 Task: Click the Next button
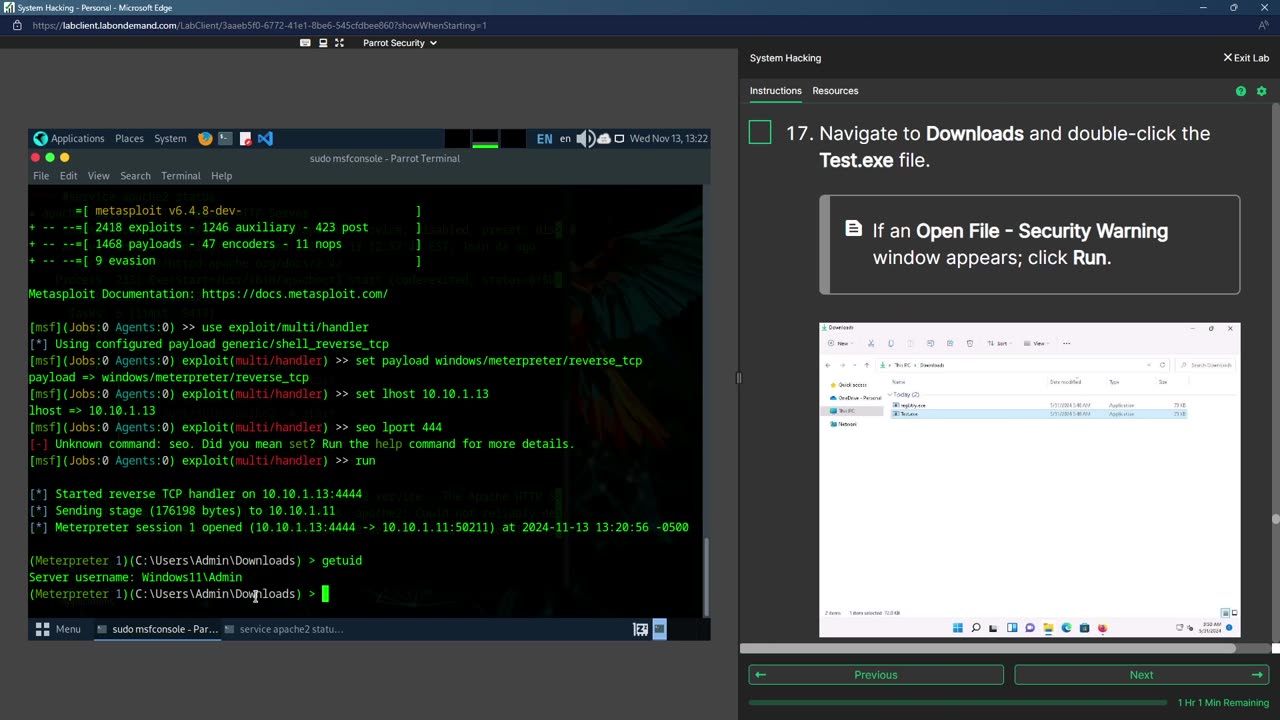[x=1142, y=675]
